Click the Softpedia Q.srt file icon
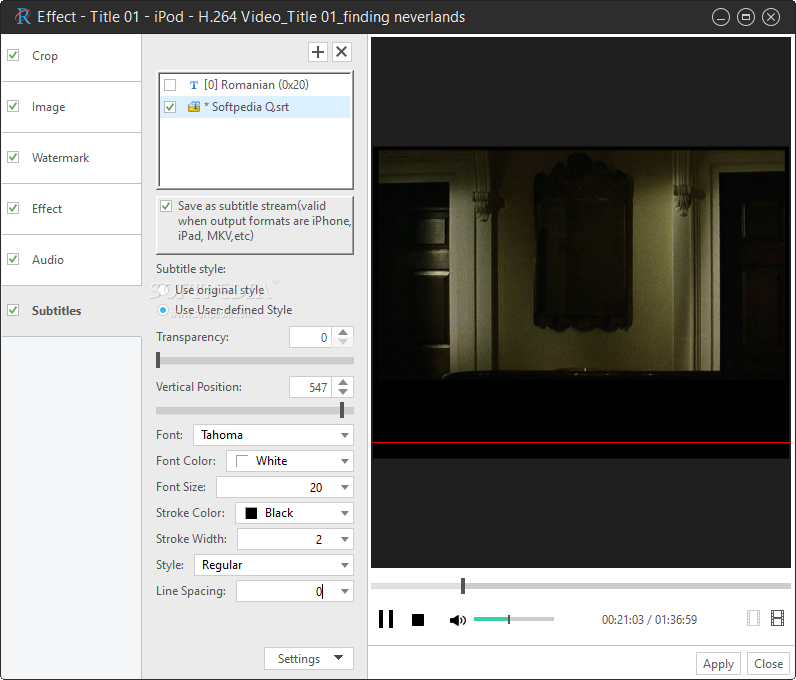796x680 pixels. pos(194,107)
